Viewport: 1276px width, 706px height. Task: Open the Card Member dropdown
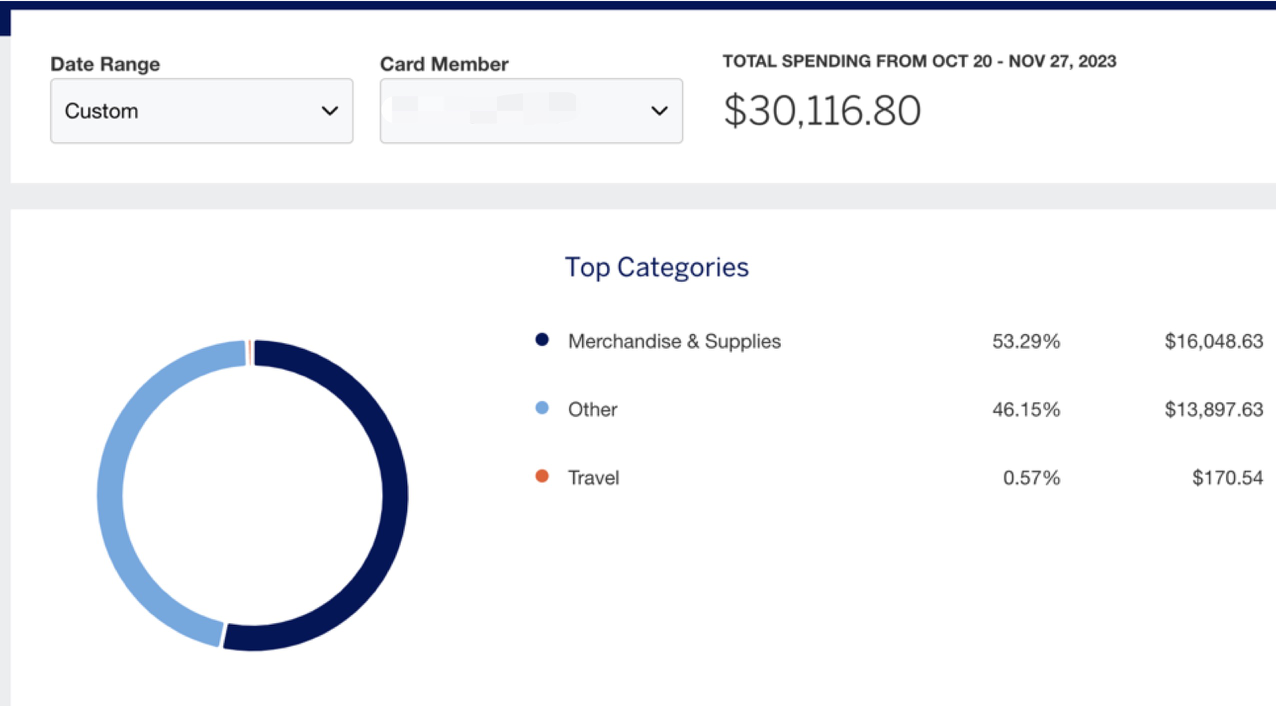pos(530,111)
